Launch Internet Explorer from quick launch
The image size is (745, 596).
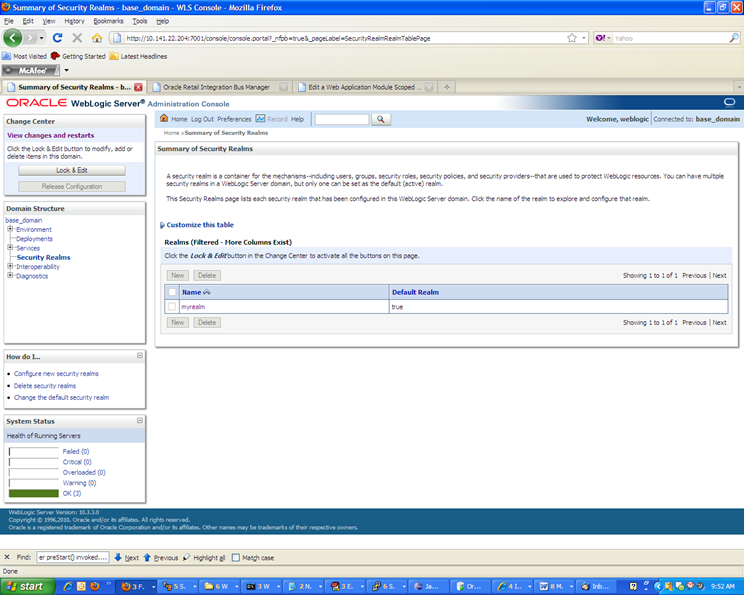(x=68, y=587)
